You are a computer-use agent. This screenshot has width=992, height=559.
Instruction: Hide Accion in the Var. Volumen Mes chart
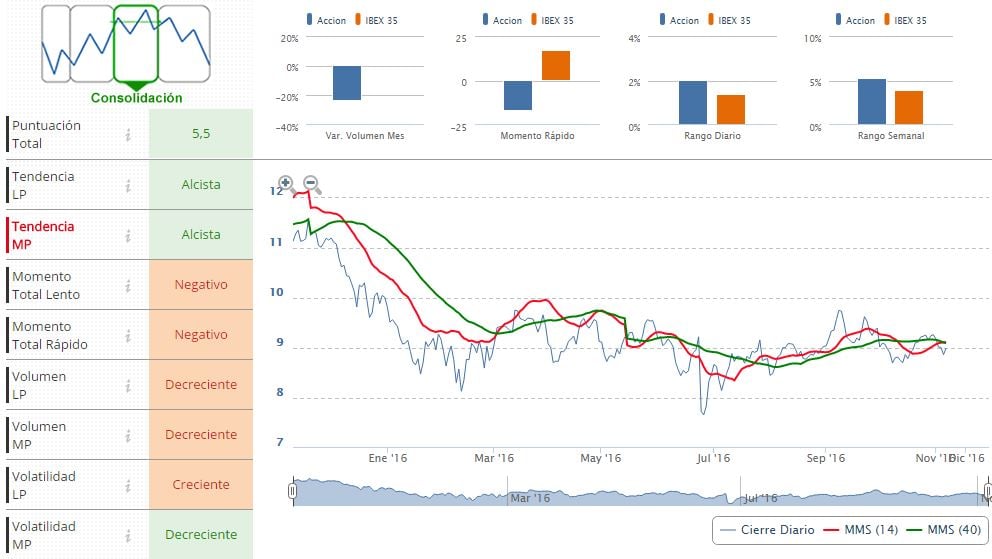click(324, 20)
